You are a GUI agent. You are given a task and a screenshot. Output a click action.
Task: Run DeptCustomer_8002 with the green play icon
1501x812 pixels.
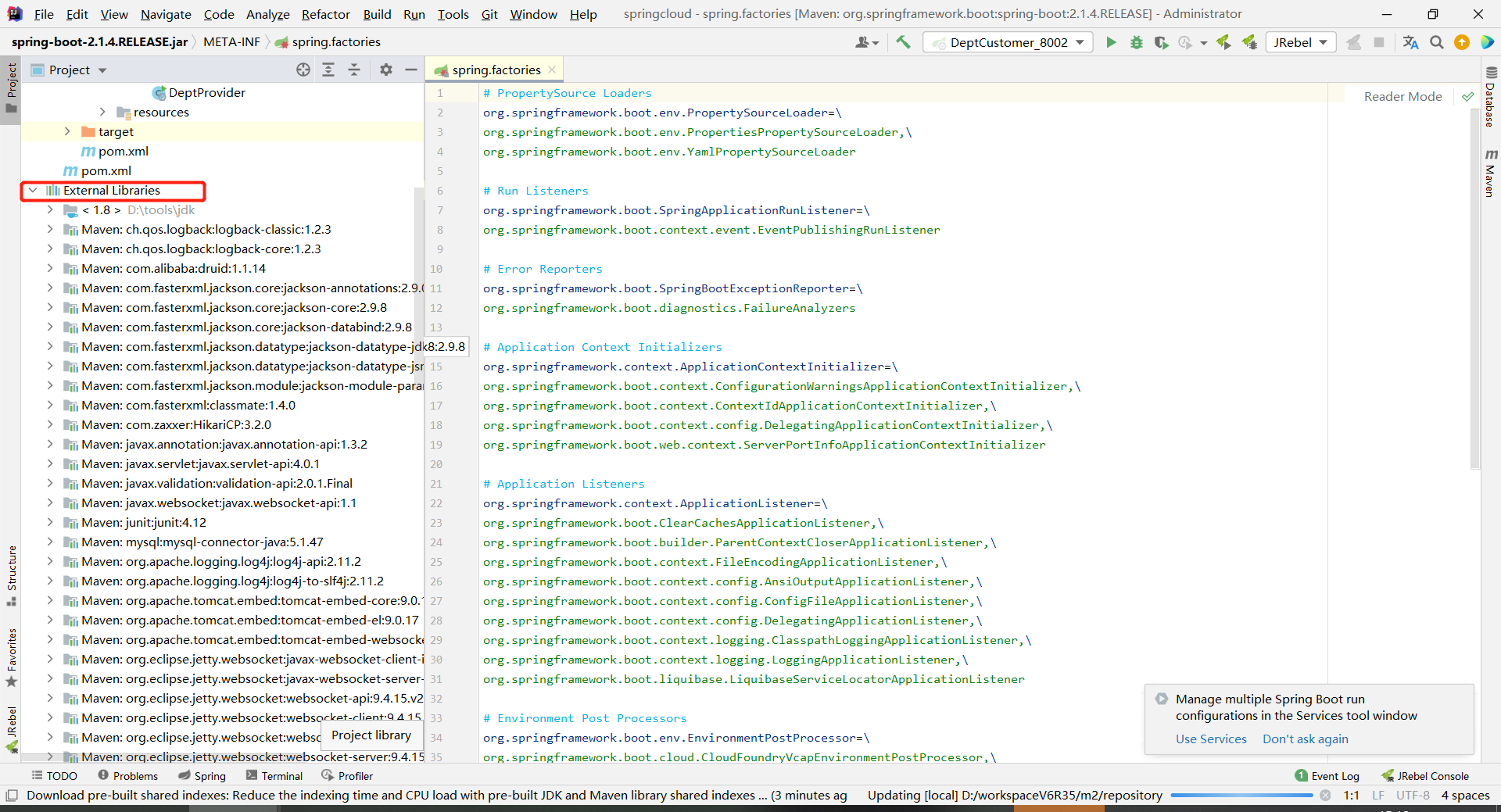pyautogui.click(x=1111, y=42)
